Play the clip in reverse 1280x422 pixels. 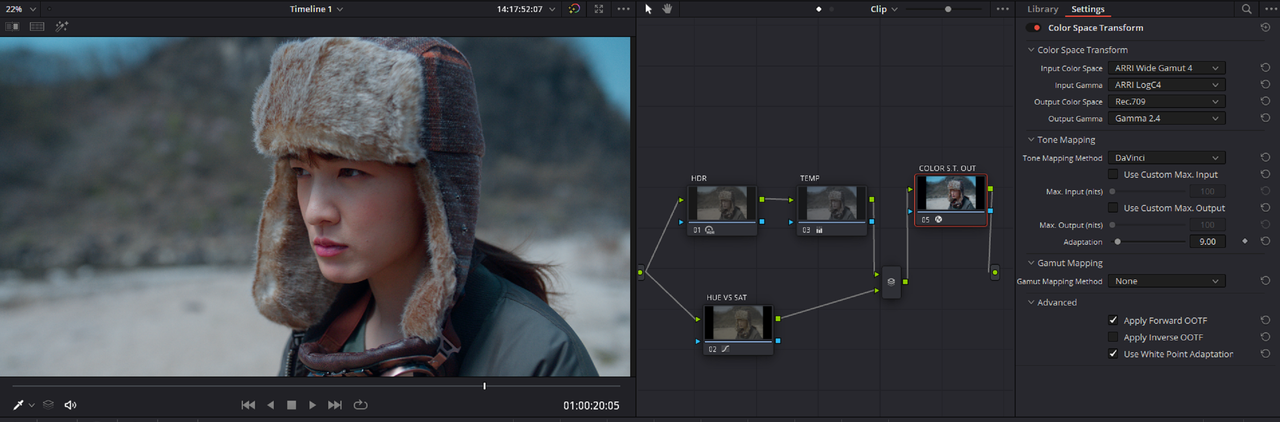pos(270,405)
